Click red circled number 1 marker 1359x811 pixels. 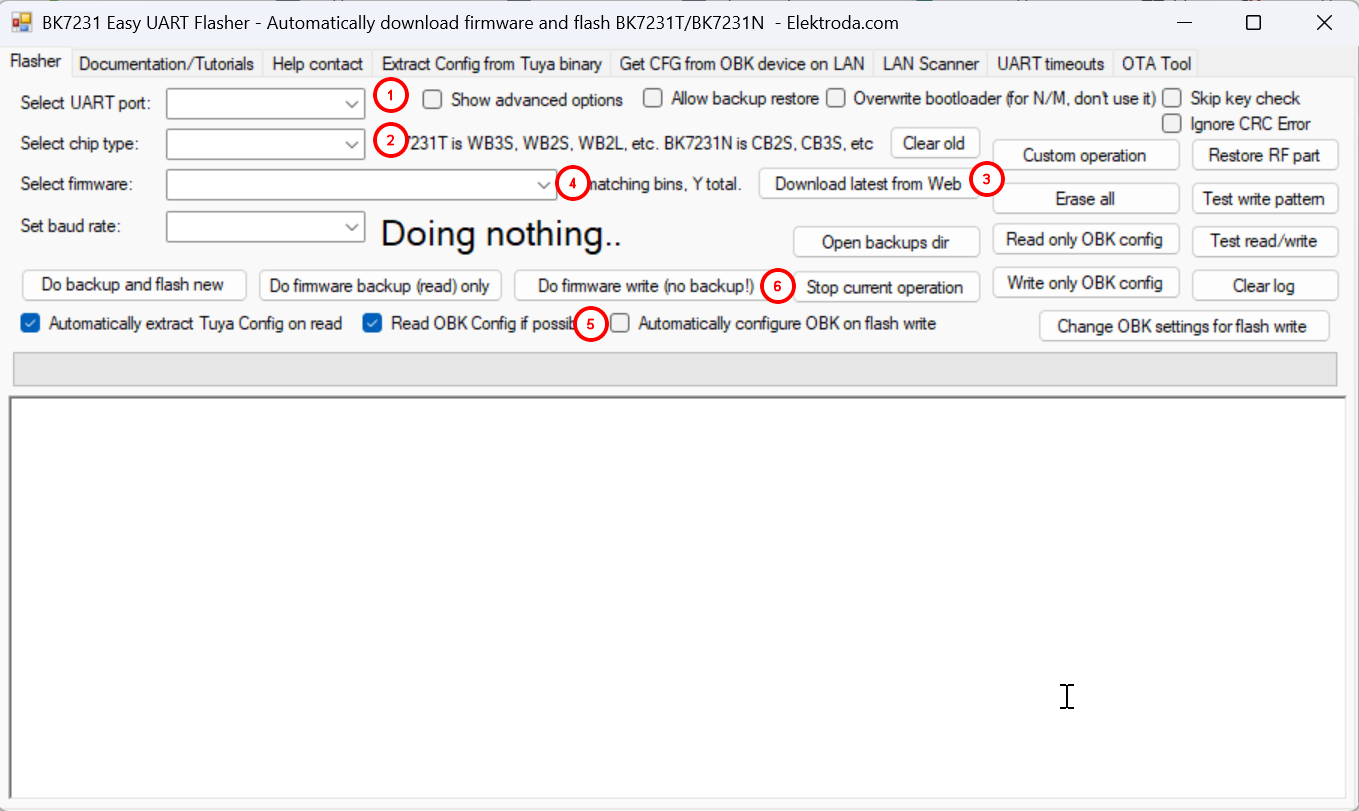tap(391, 96)
